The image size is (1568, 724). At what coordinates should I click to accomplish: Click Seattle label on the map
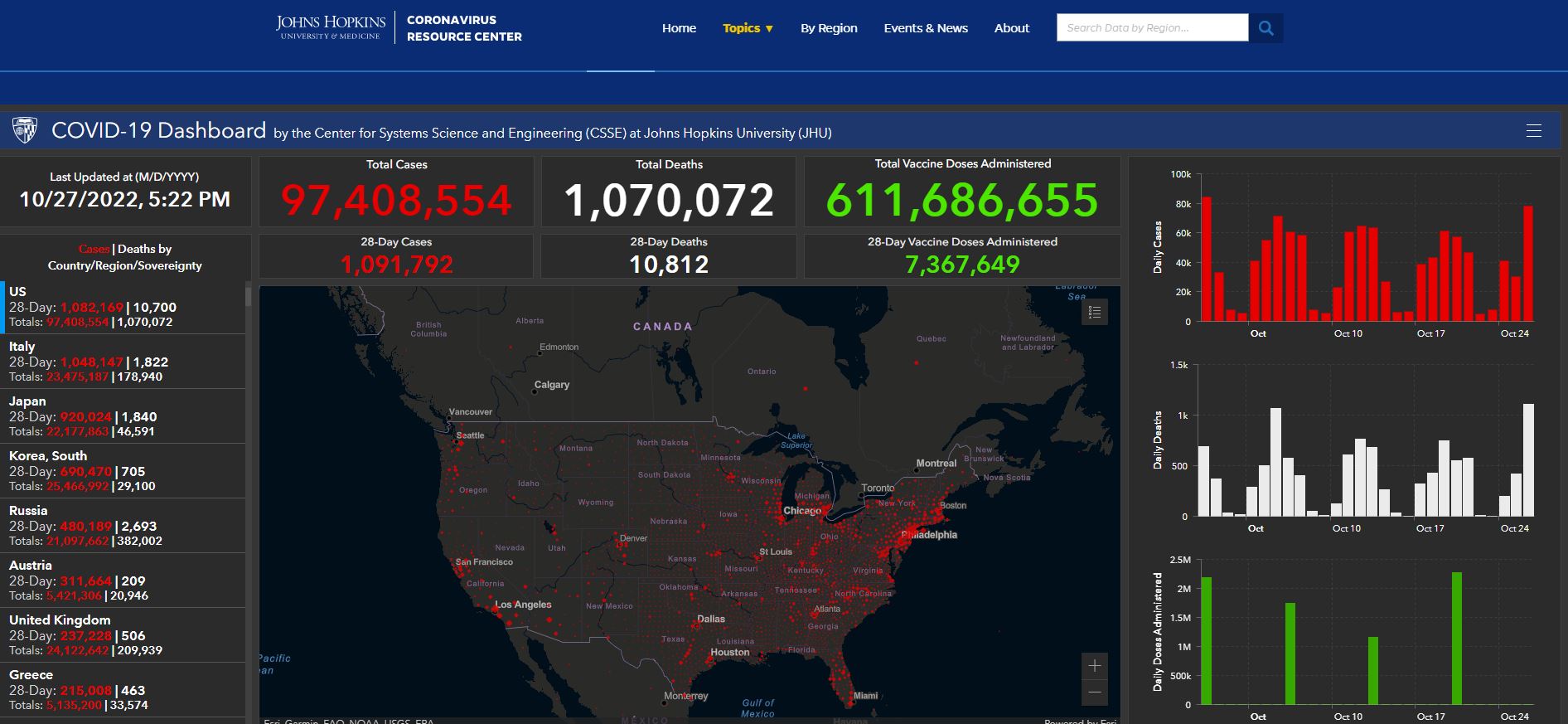pyautogui.click(x=470, y=435)
